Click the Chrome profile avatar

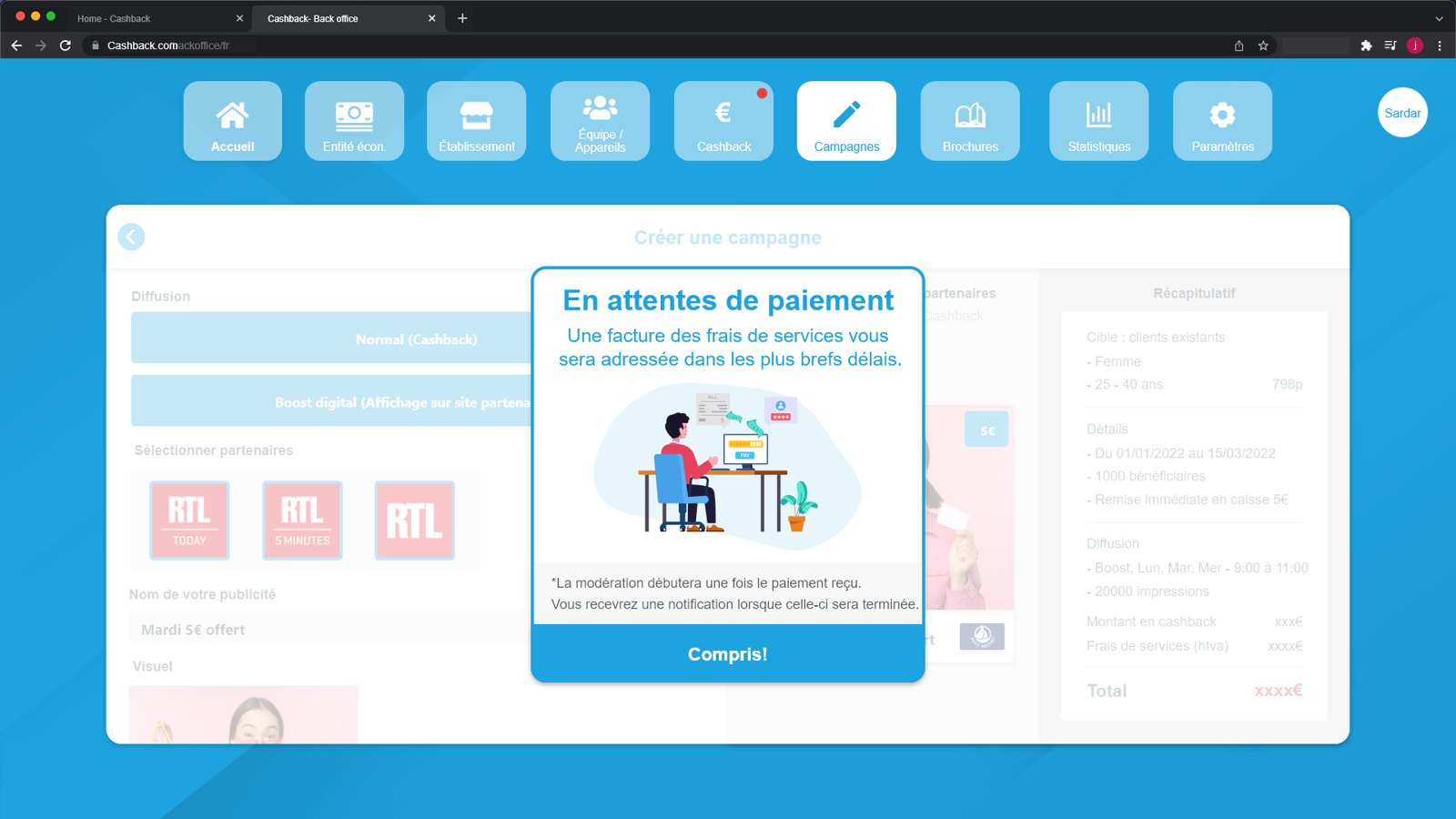(x=1415, y=45)
